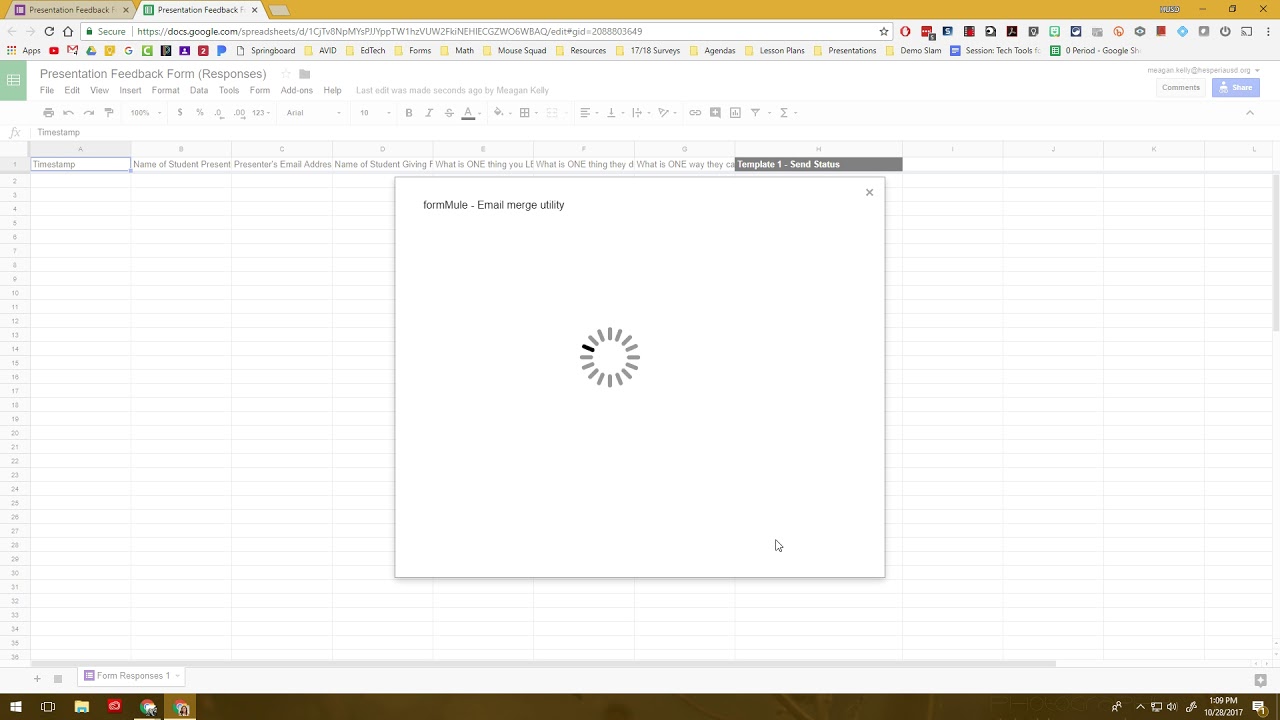The height and width of the screenshot is (720, 1280).
Task: Open the Arial font dropdown
Action: [x=313, y=112]
